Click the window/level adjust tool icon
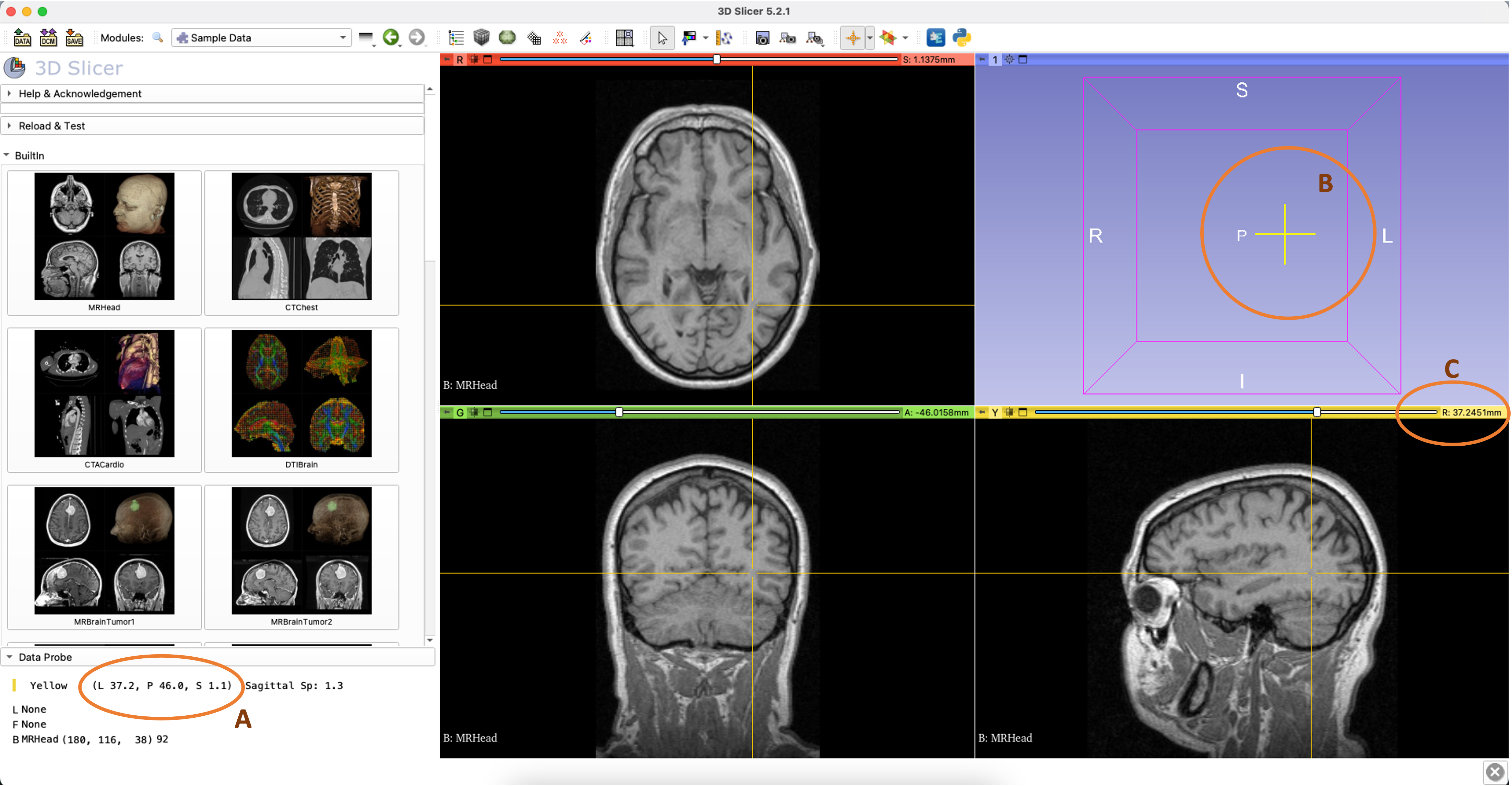1512x786 pixels. 689,38
